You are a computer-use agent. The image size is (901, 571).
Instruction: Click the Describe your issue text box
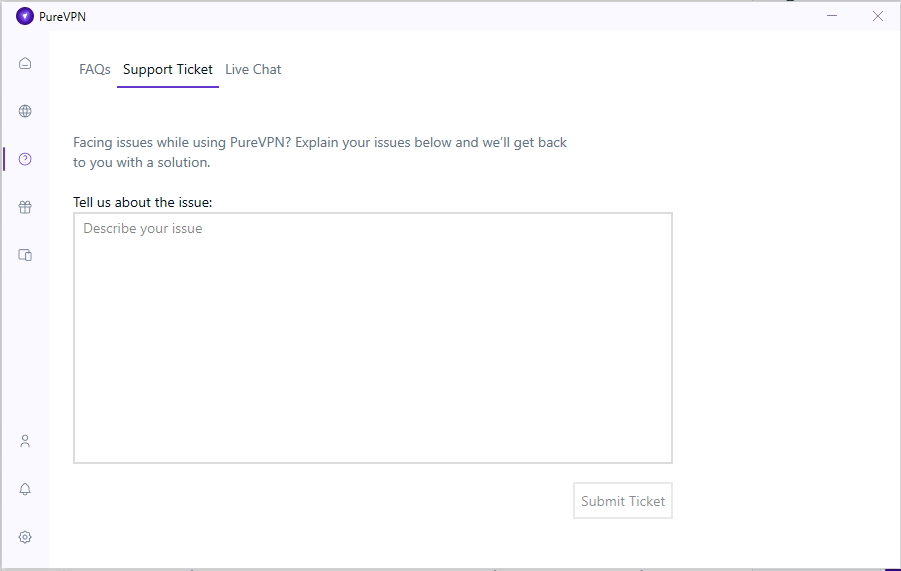tap(373, 338)
